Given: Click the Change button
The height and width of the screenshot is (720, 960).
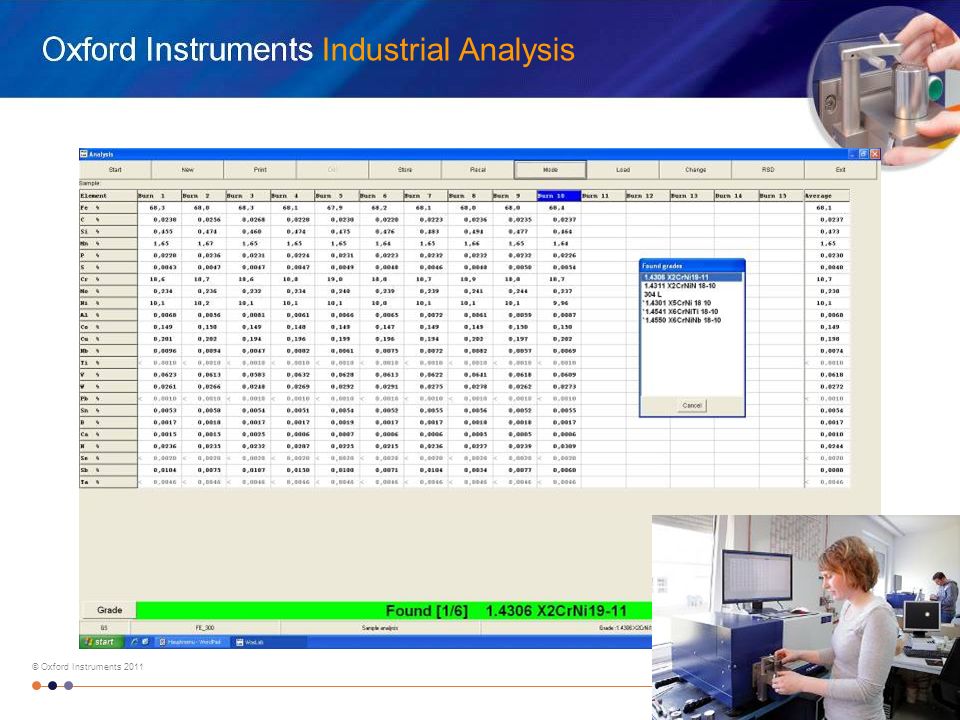Looking at the screenshot, I should point(695,170).
